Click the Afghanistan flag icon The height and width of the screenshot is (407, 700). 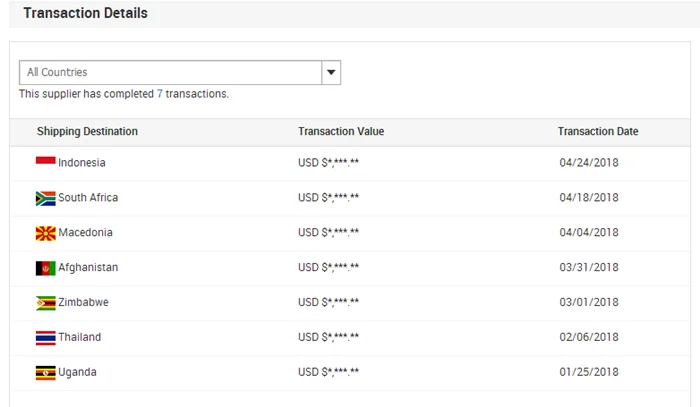coord(45,268)
